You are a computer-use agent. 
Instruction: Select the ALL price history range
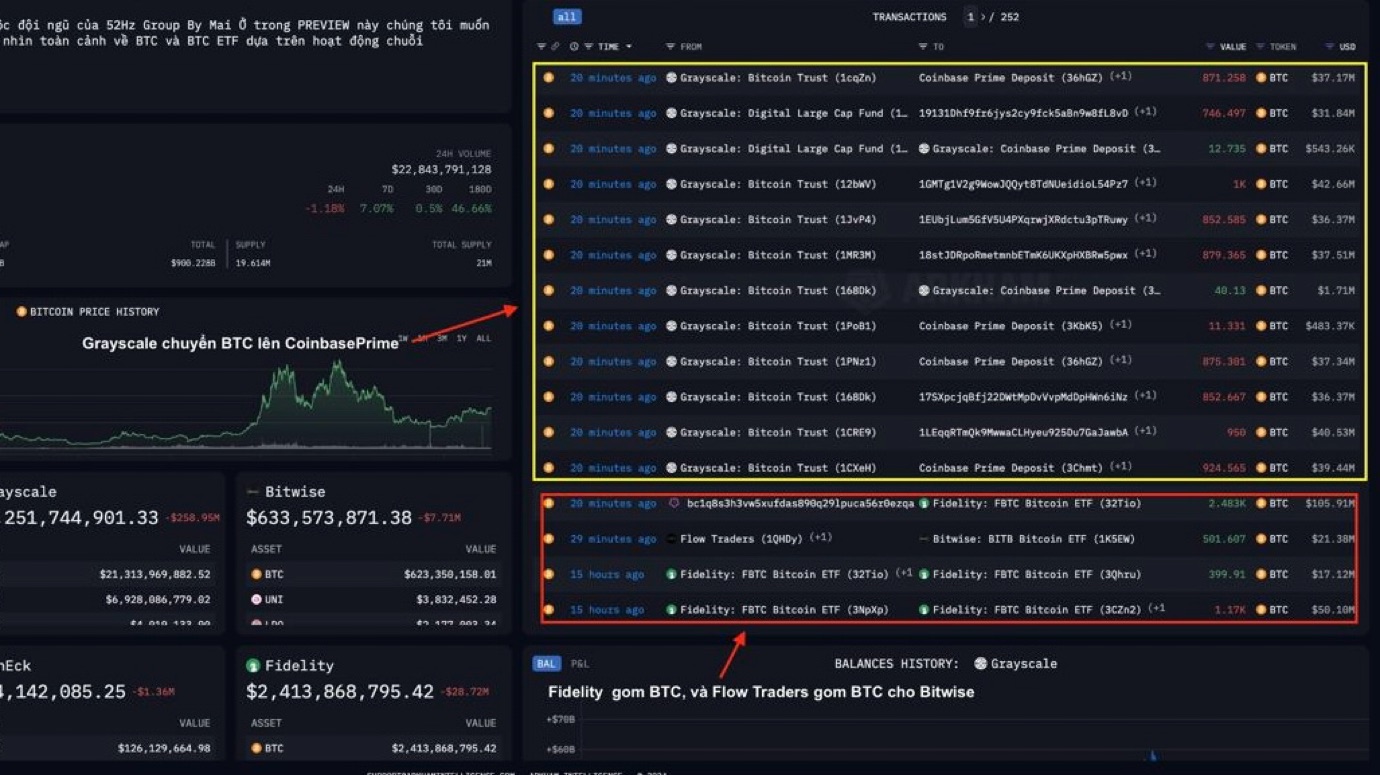point(483,339)
